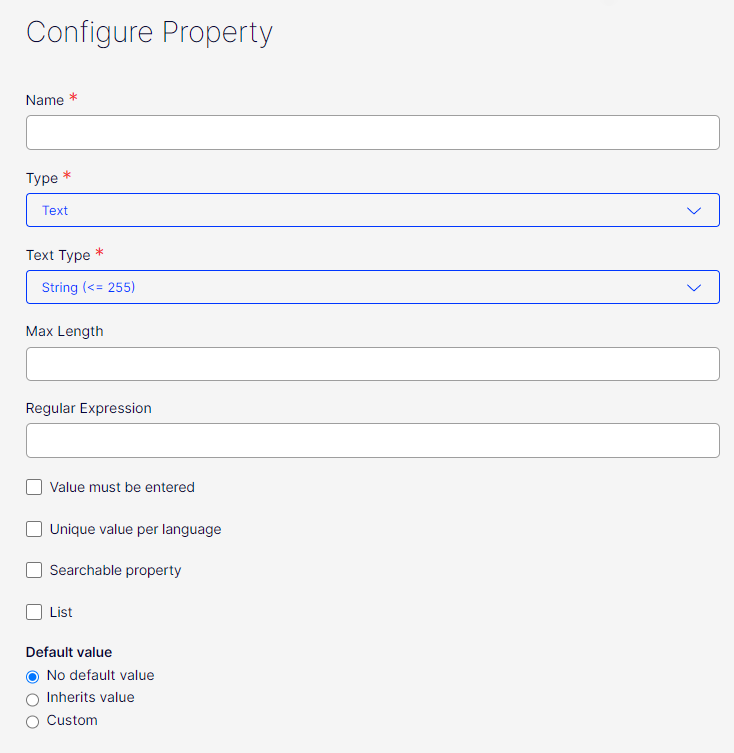Select the Custom default value radio
Image resolution: width=734 pixels, height=753 pixels.
[33, 721]
